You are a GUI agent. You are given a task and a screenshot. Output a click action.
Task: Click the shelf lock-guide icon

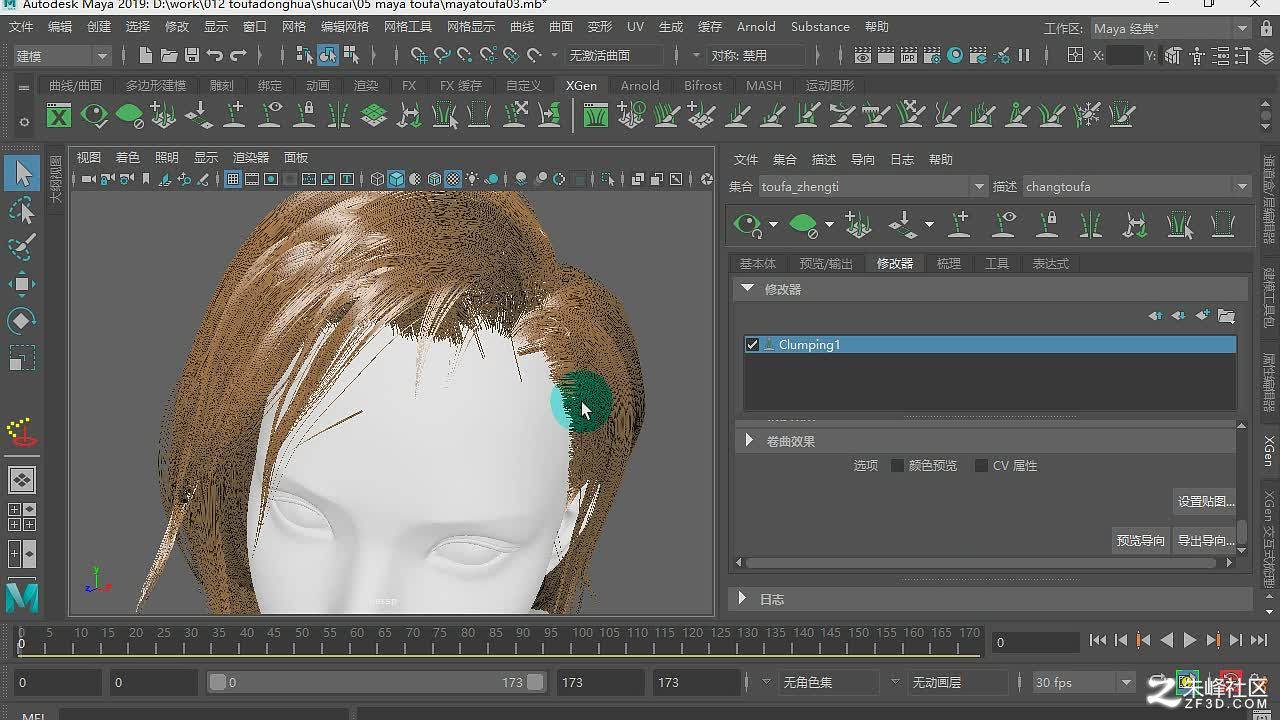click(304, 116)
